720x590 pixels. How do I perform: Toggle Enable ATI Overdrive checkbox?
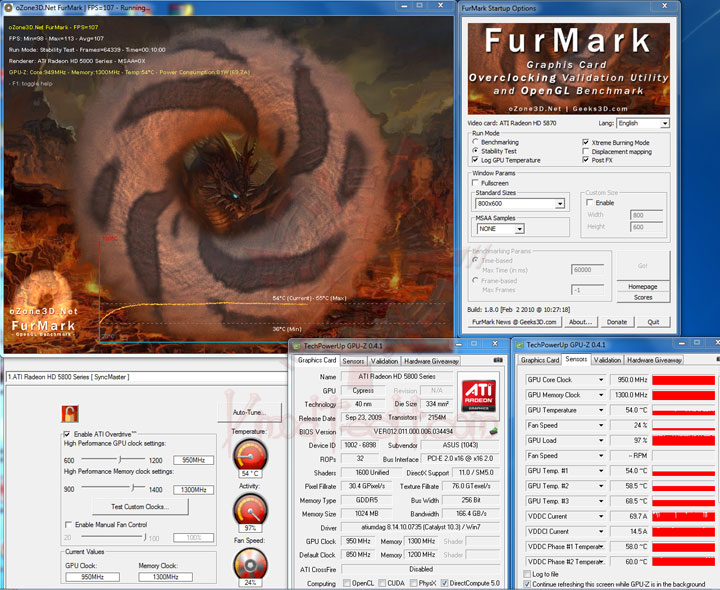pyautogui.click(x=67, y=434)
